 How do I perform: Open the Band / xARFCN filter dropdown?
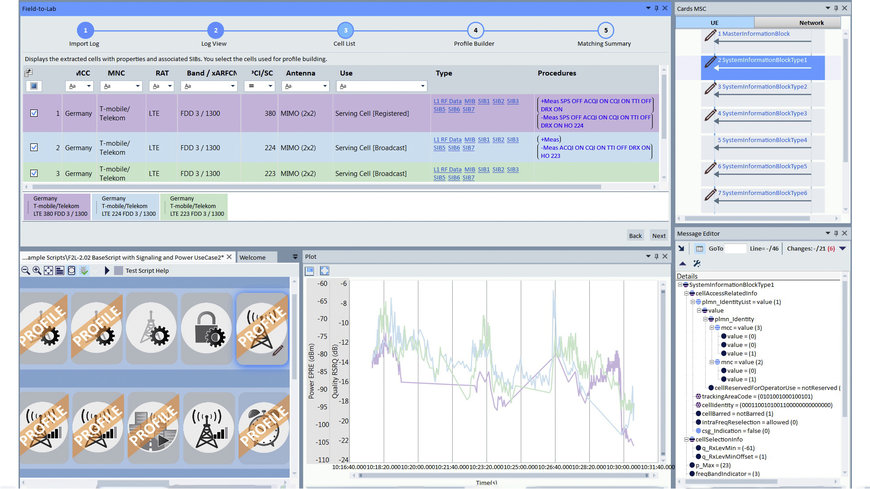pyautogui.click(x=232, y=86)
